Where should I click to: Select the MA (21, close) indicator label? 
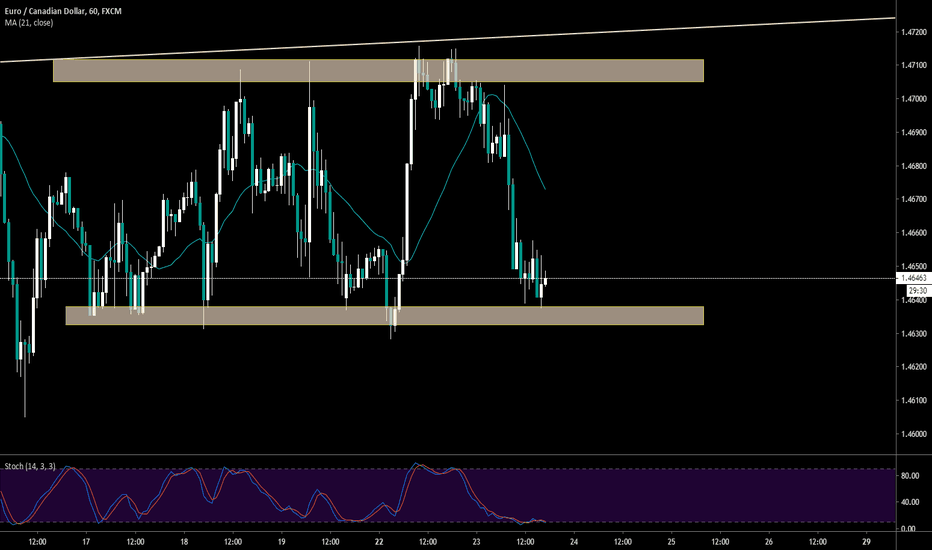[x=29, y=23]
